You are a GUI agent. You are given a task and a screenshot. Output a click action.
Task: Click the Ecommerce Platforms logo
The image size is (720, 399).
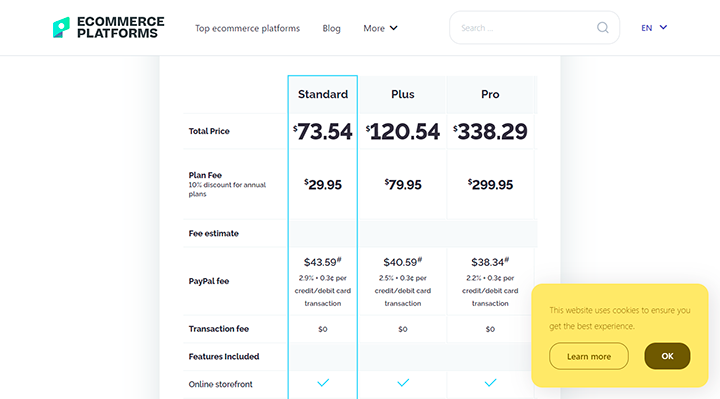pyautogui.click(x=108, y=28)
